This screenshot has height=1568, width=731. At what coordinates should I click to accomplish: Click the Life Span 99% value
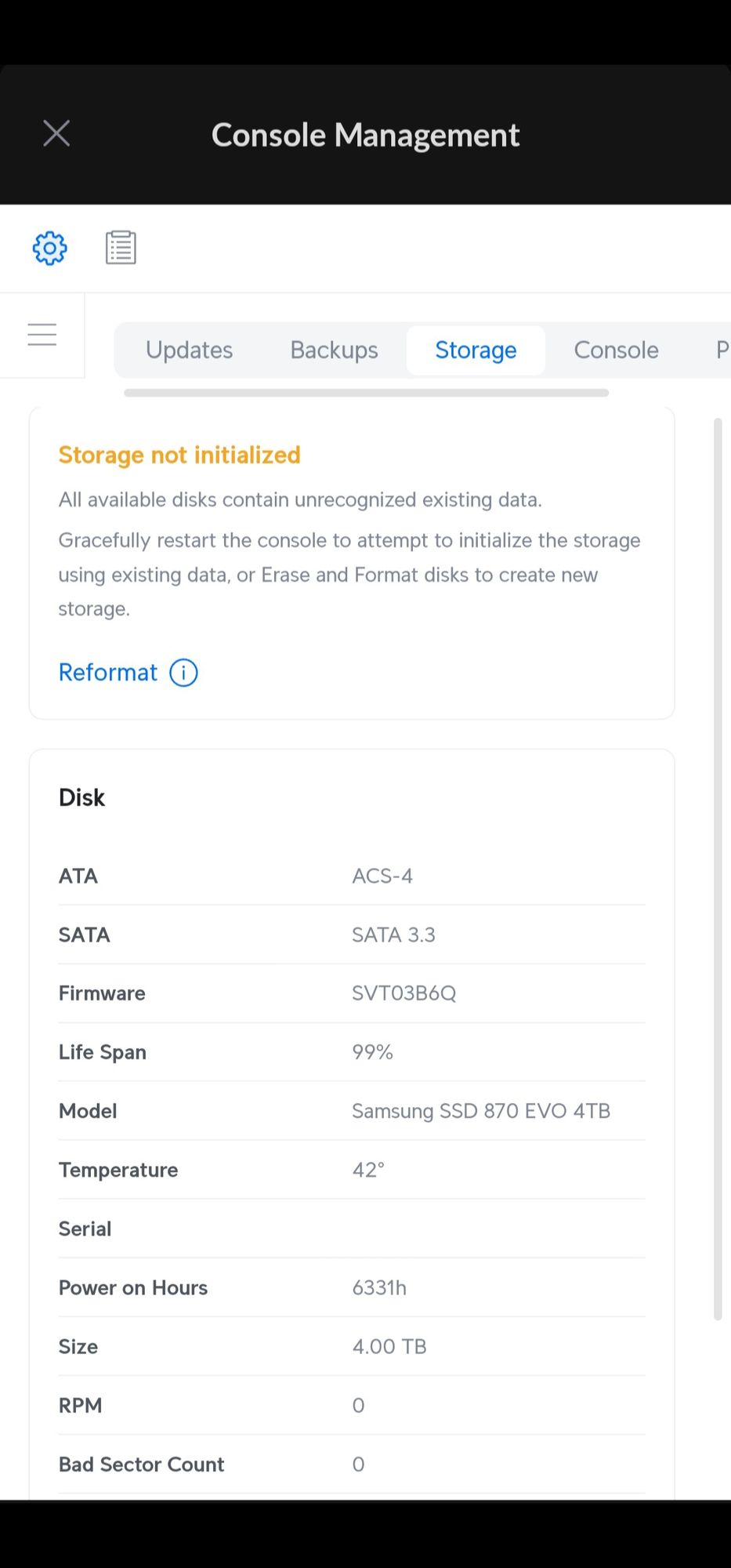tap(372, 1052)
